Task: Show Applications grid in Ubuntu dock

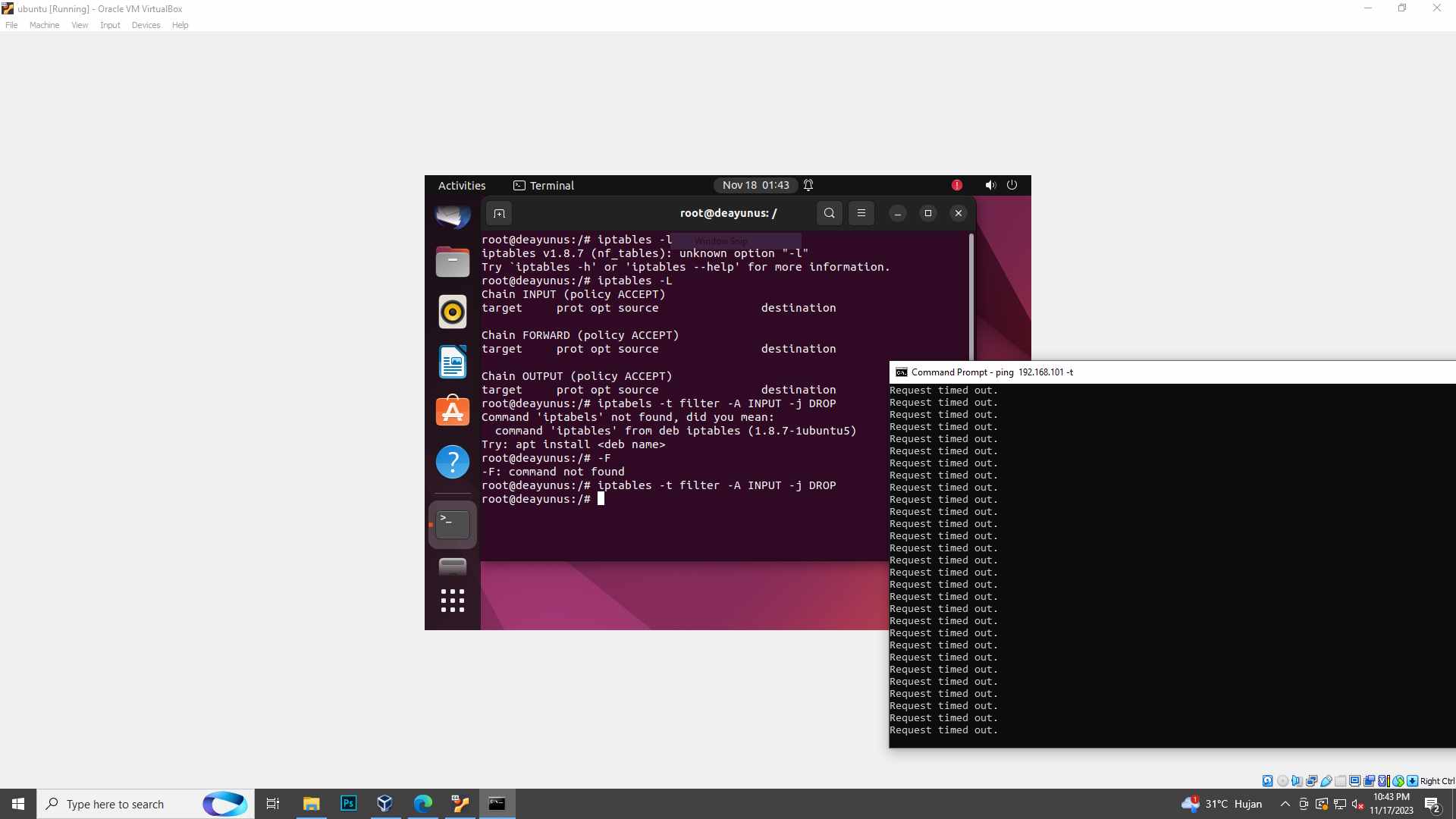Action: [453, 601]
